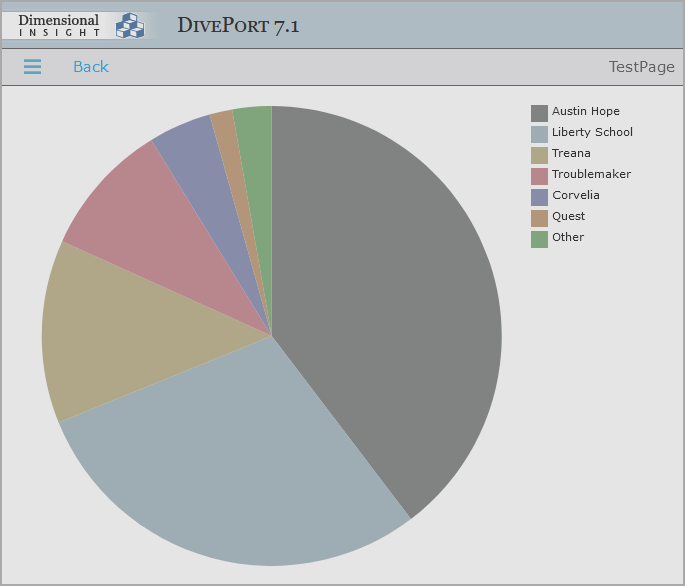Go Back using the Back link
This screenshot has width=685, height=586.
tap(90, 67)
